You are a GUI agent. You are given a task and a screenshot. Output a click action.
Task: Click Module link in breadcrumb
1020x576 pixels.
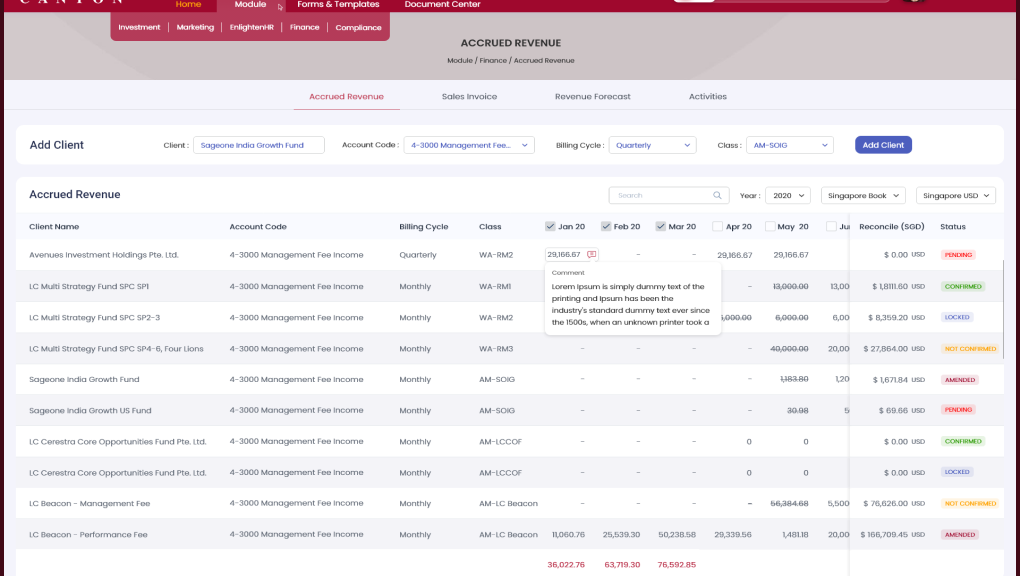[x=460, y=61]
